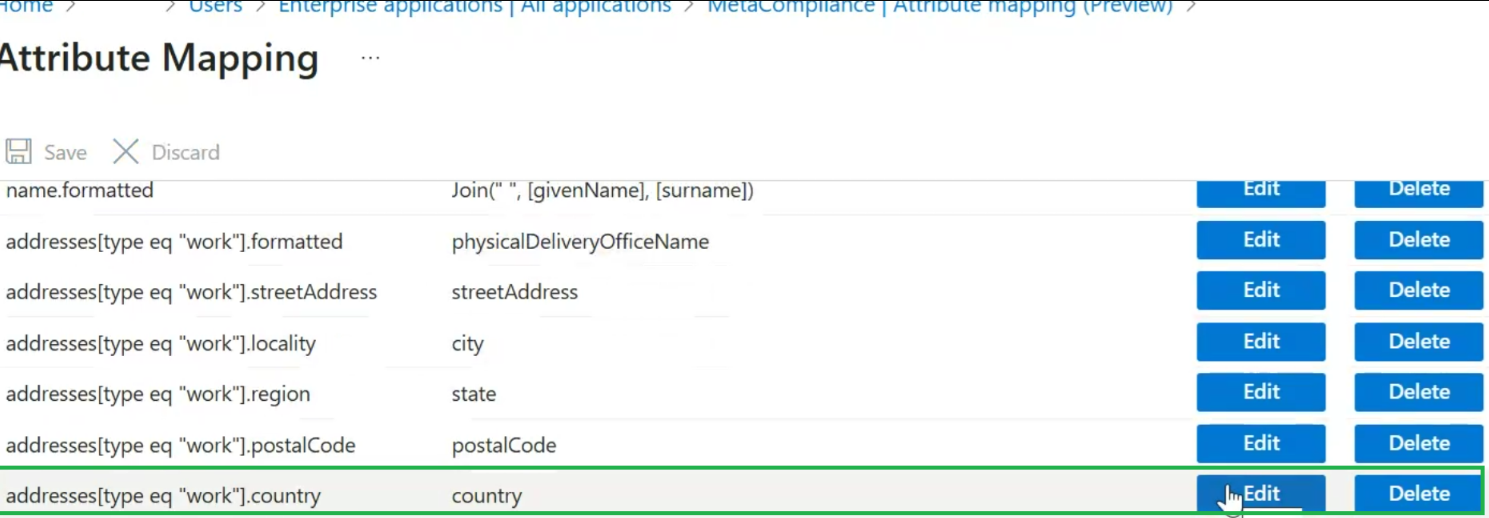This screenshot has width=1489, height=518.
Task: Click the Discard label in toolbar
Action: 186,152
